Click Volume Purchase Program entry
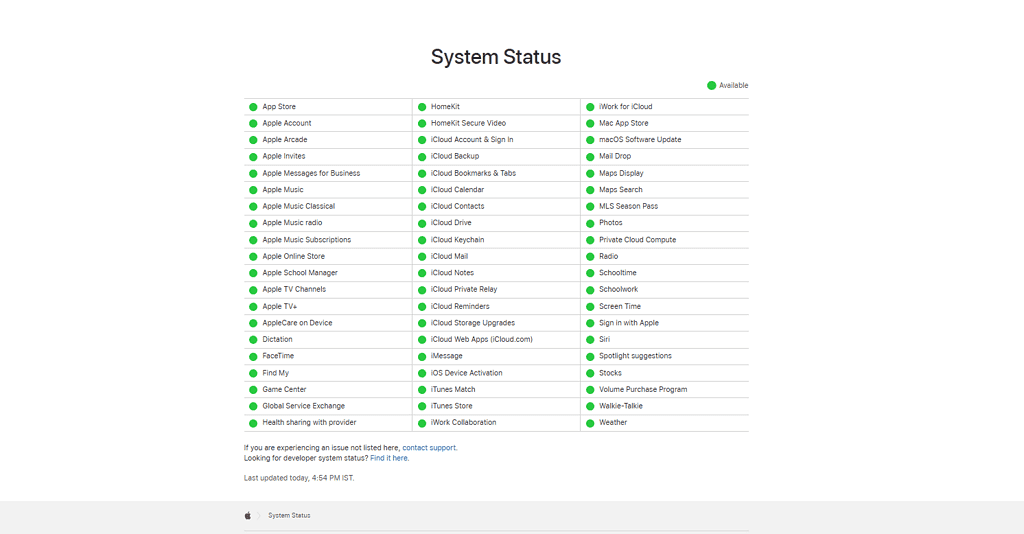 pos(643,389)
